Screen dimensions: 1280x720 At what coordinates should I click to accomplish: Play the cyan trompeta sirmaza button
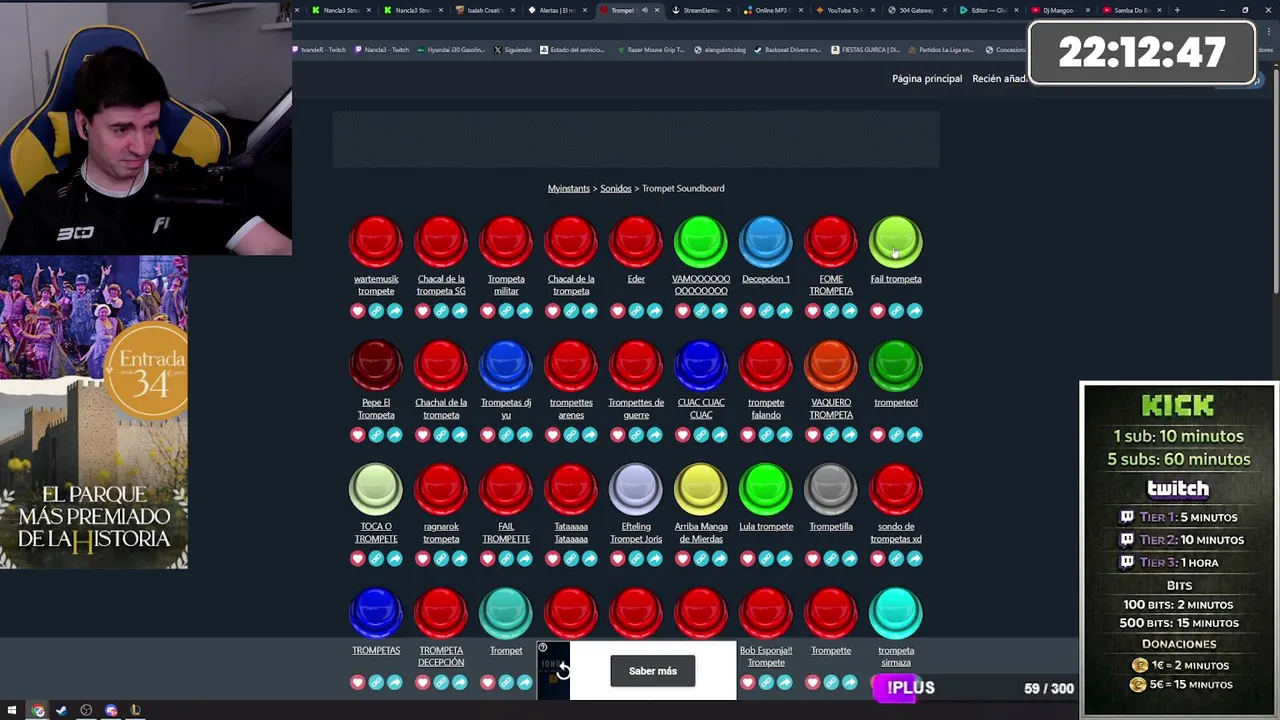pyautogui.click(x=896, y=613)
